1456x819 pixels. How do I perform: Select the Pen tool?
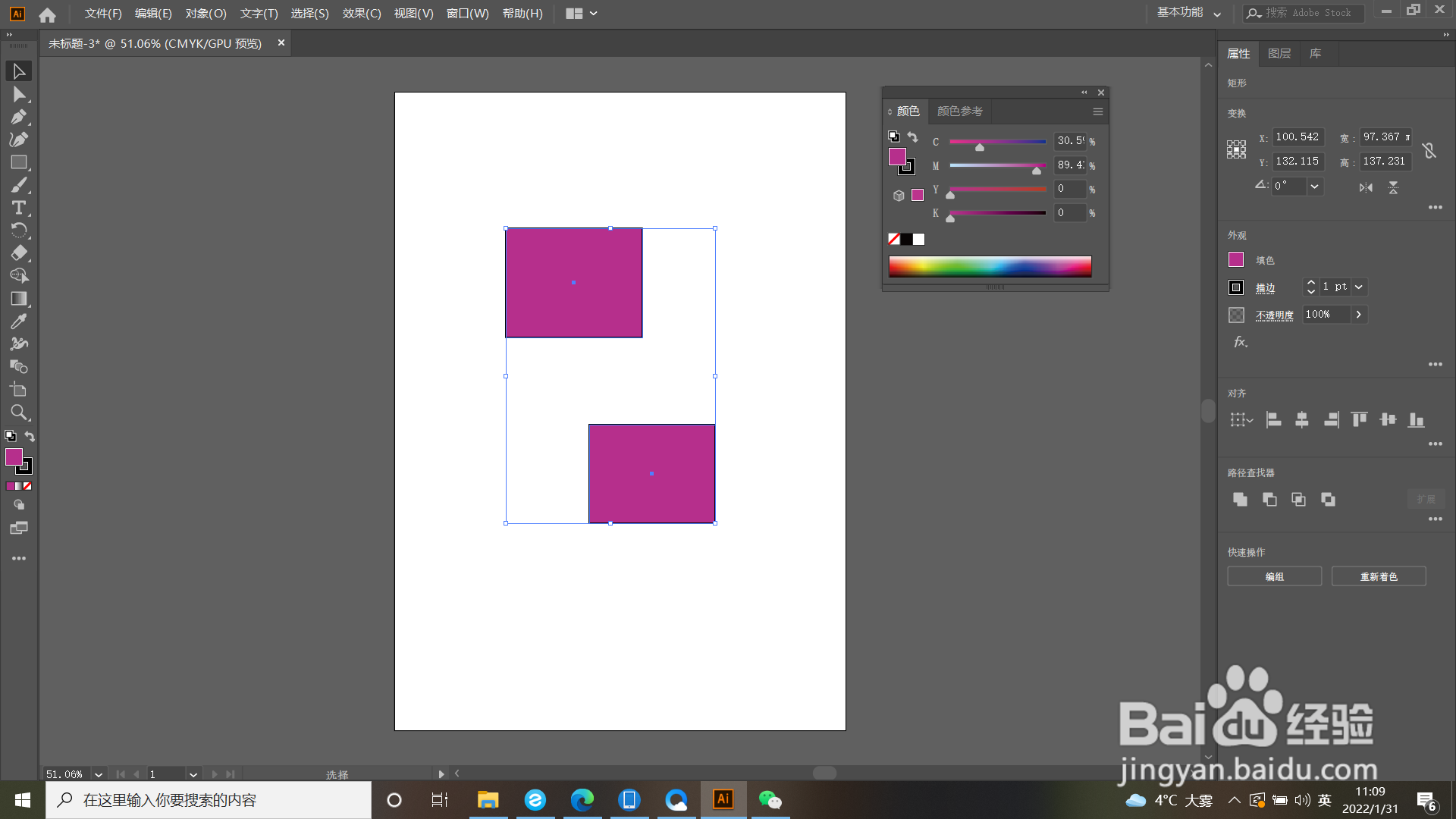click(19, 117)
